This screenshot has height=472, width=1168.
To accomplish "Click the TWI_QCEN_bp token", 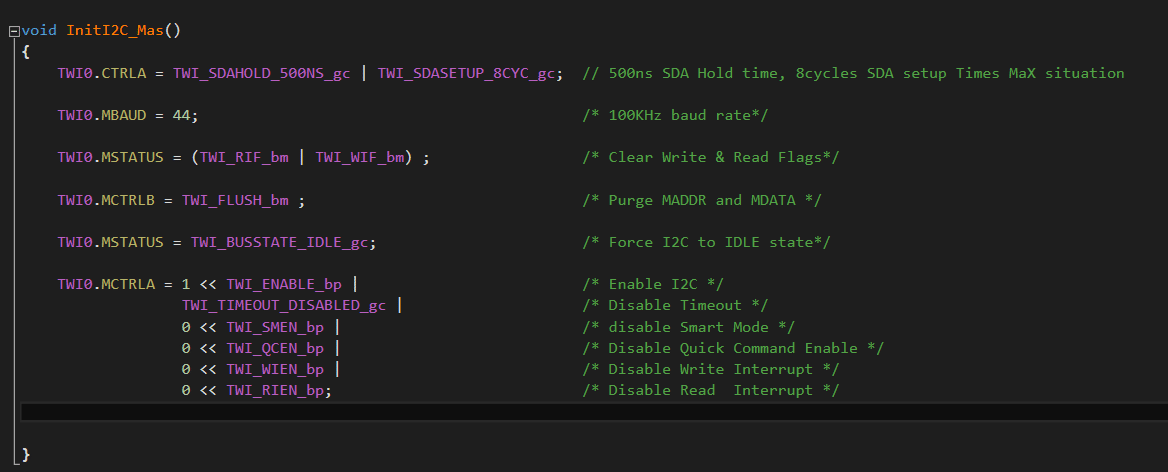I will tap(275, 348).
